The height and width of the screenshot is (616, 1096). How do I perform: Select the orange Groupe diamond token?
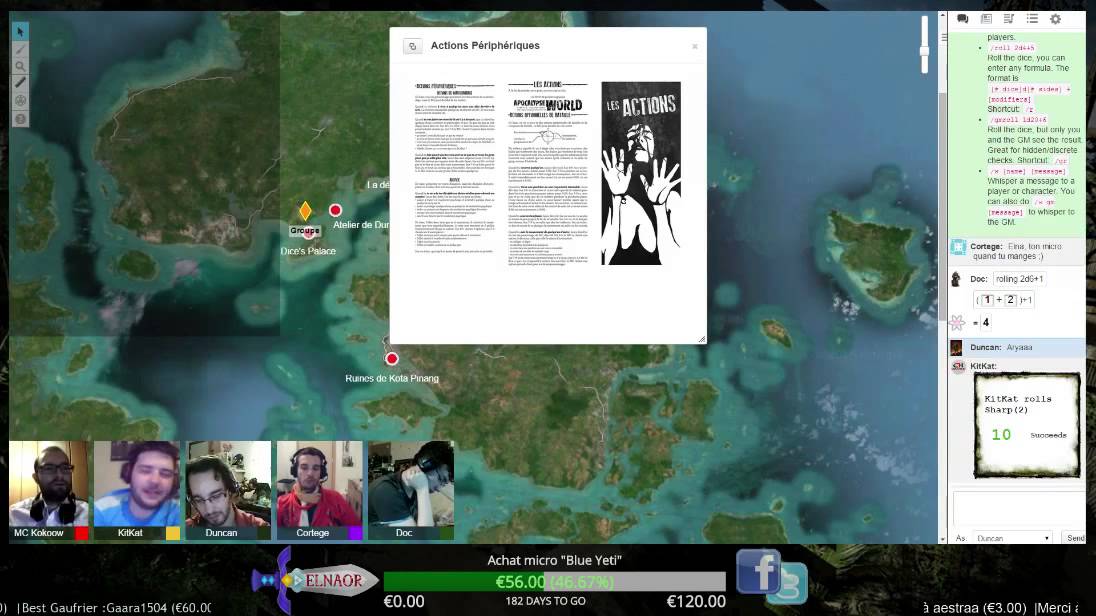pyautogui.click(x=305, y=210)
